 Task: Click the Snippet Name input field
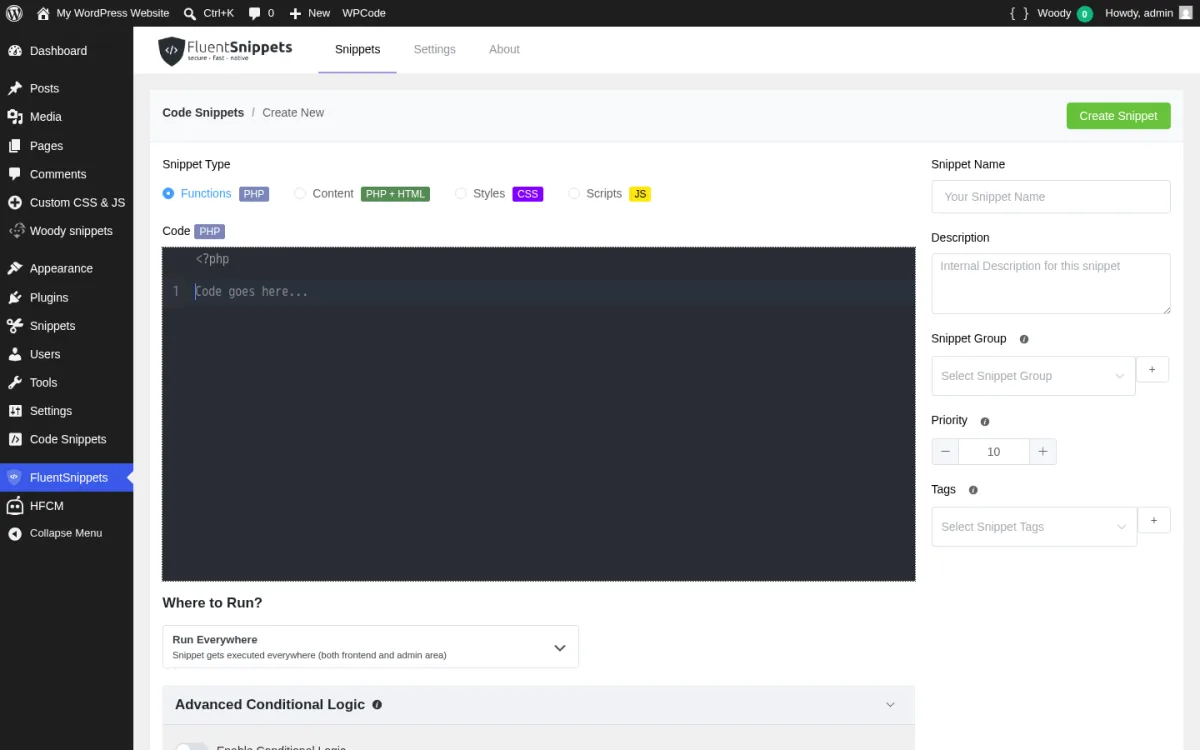click(x=1050, y=197)
